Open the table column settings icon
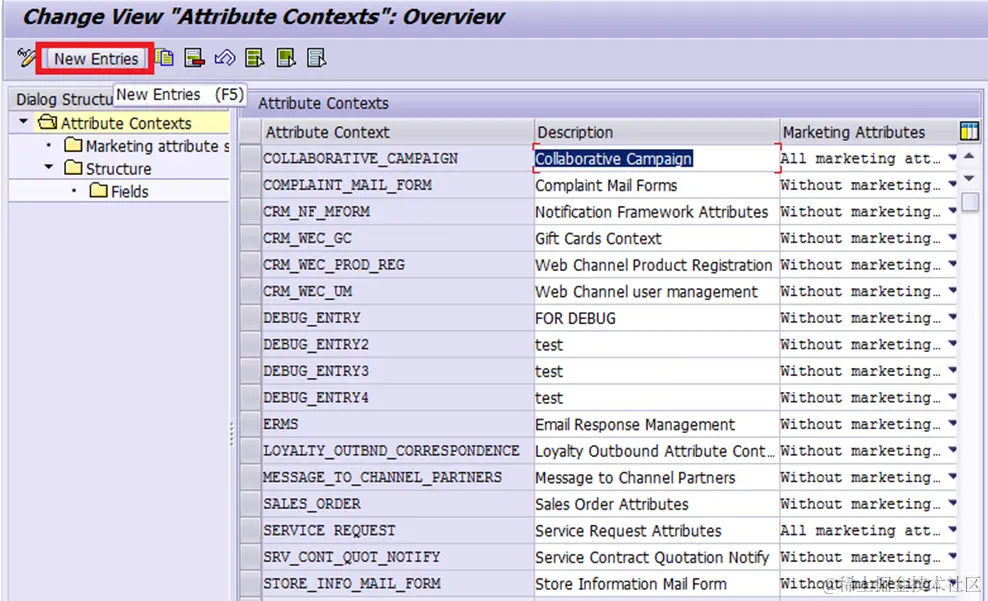Image resolution: width=988 pixels, height=601 pixels. [969, 132]
